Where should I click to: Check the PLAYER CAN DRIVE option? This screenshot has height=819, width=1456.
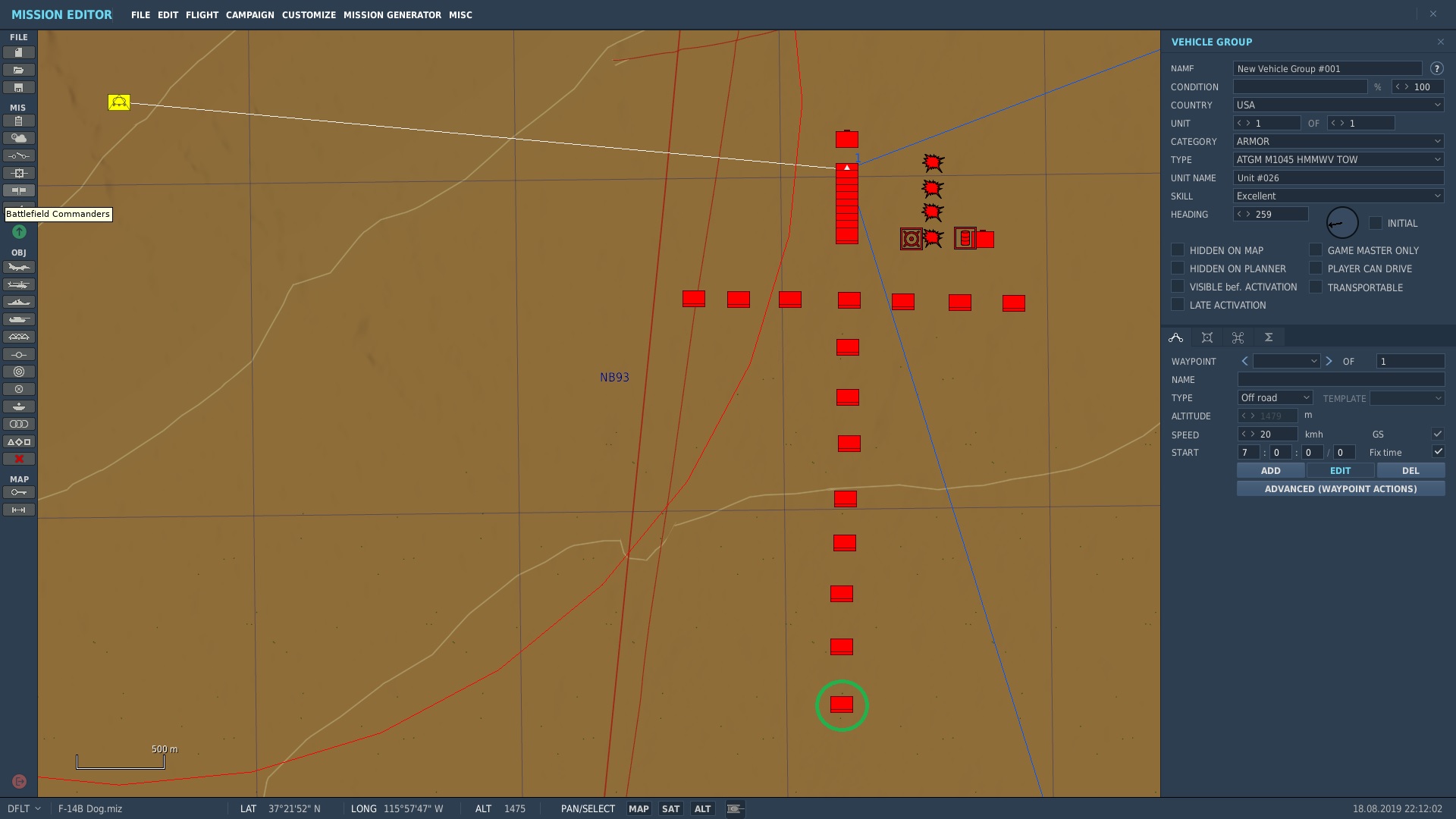click(x=1316, y=268)
